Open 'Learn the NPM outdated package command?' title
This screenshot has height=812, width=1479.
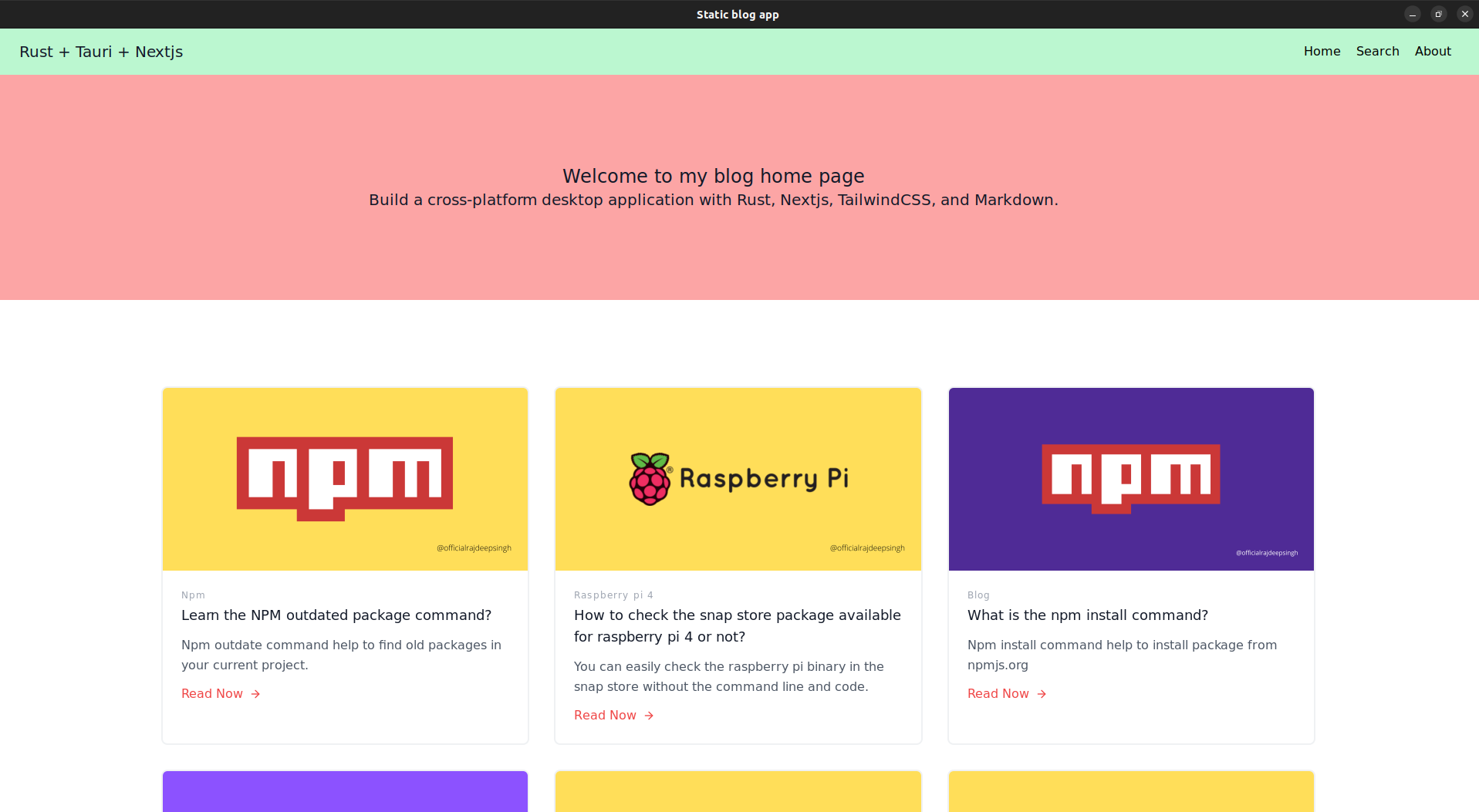point(336,615)
